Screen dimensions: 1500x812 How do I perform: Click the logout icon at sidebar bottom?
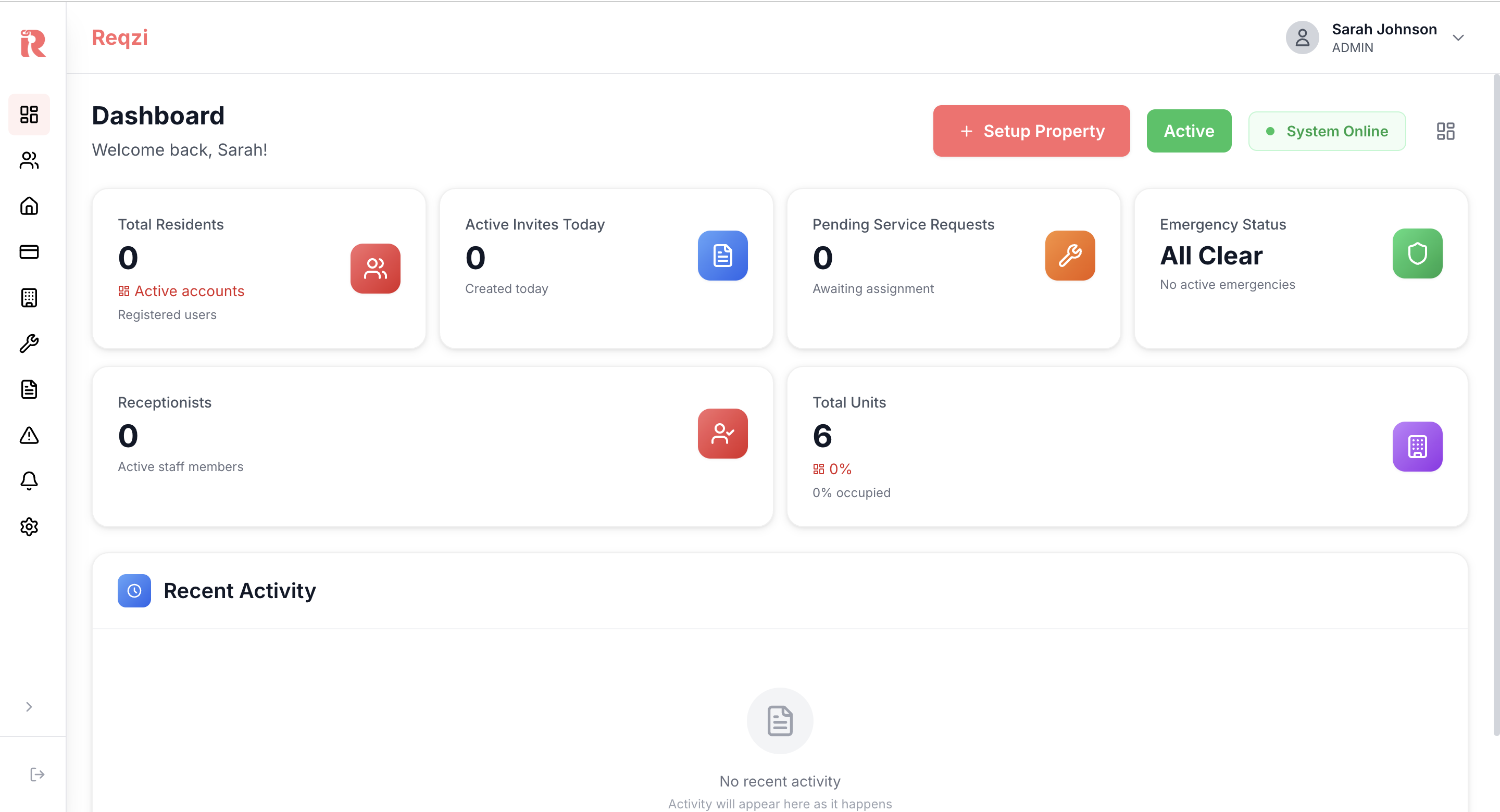pos(36,773)
